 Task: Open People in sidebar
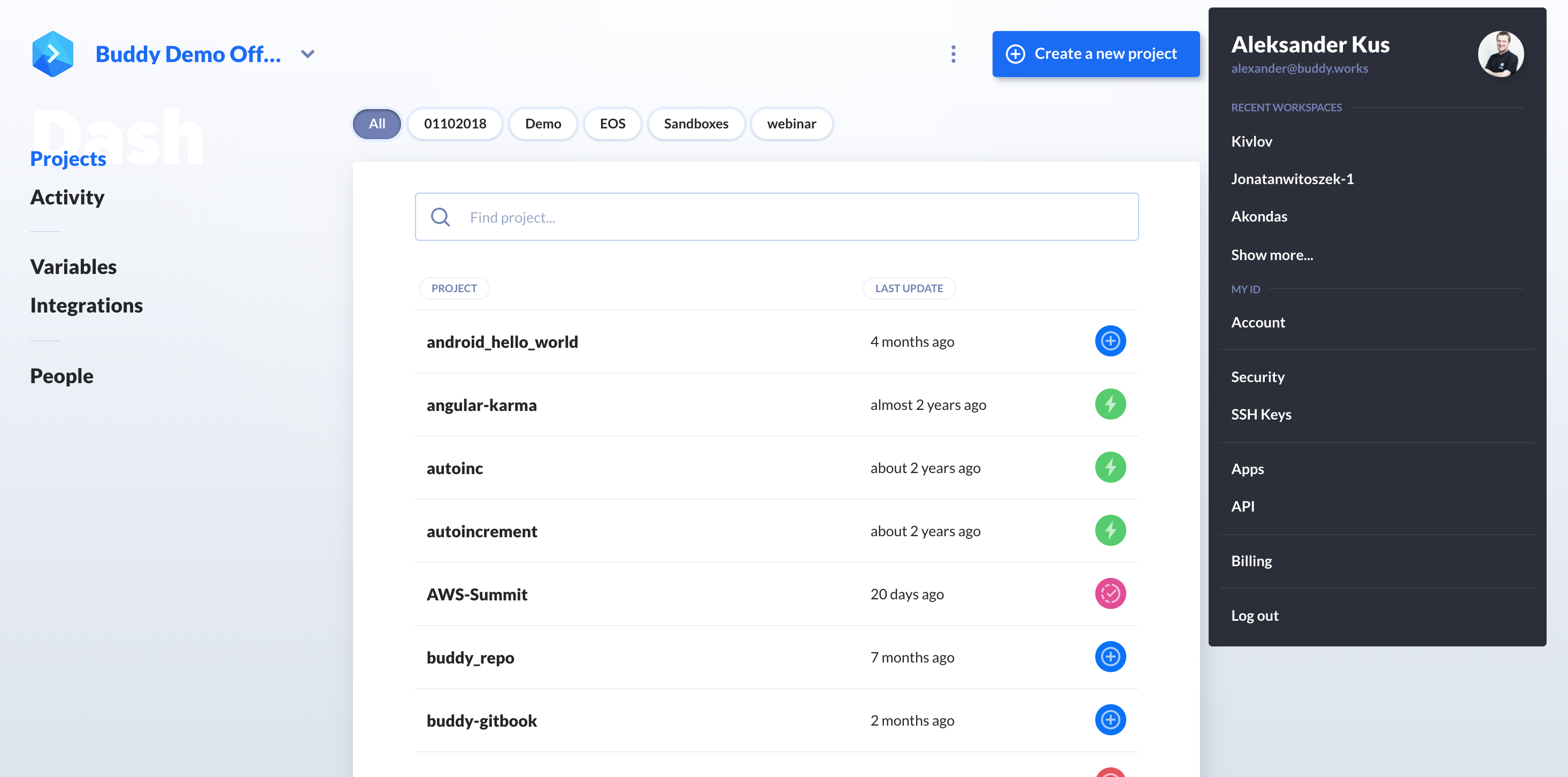click(62, 376)
